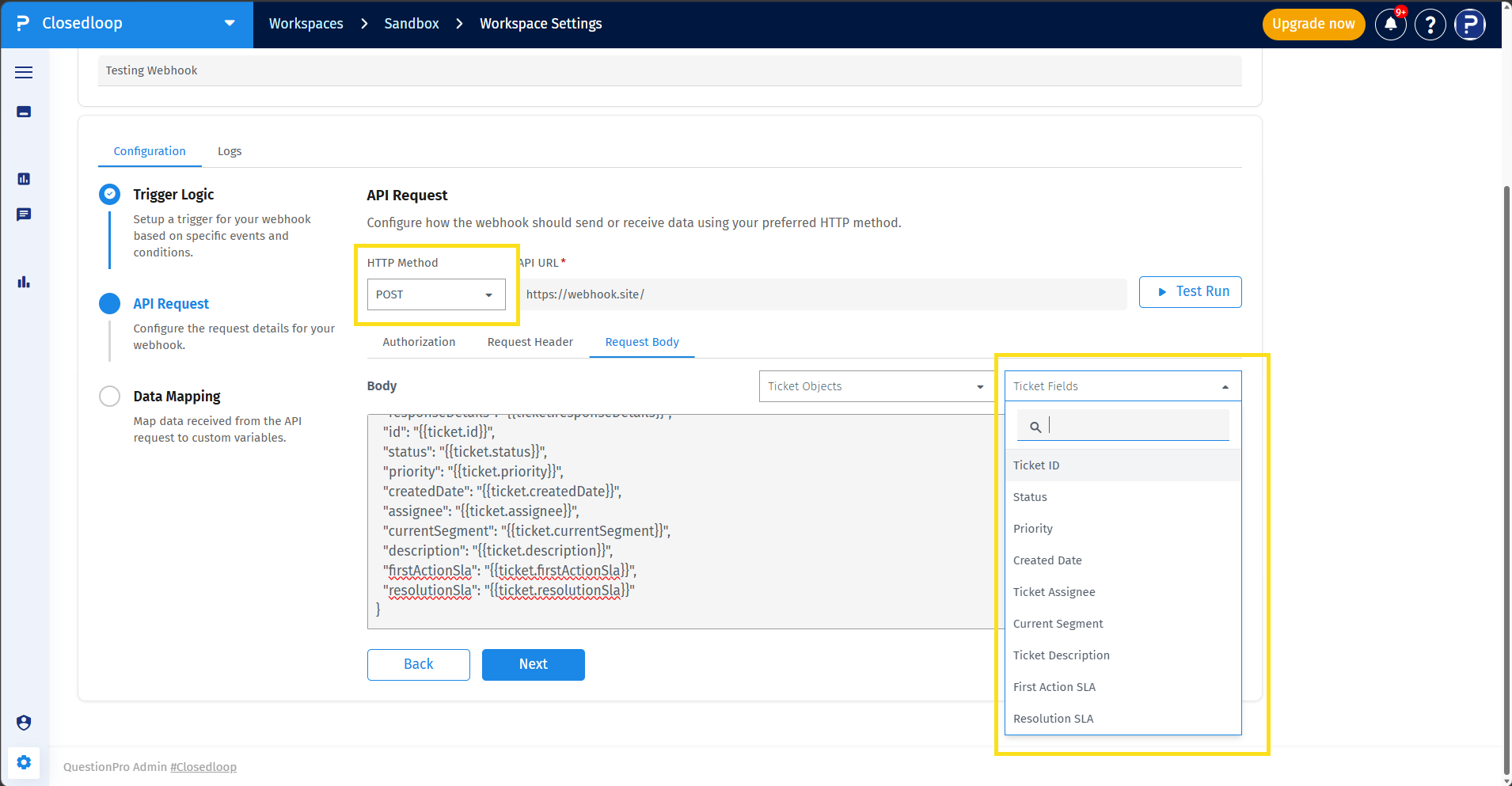The width and height of the screenshot is (1512, 786).
Task: Select Created Date from the field list
Action: tap(1123, 560)
